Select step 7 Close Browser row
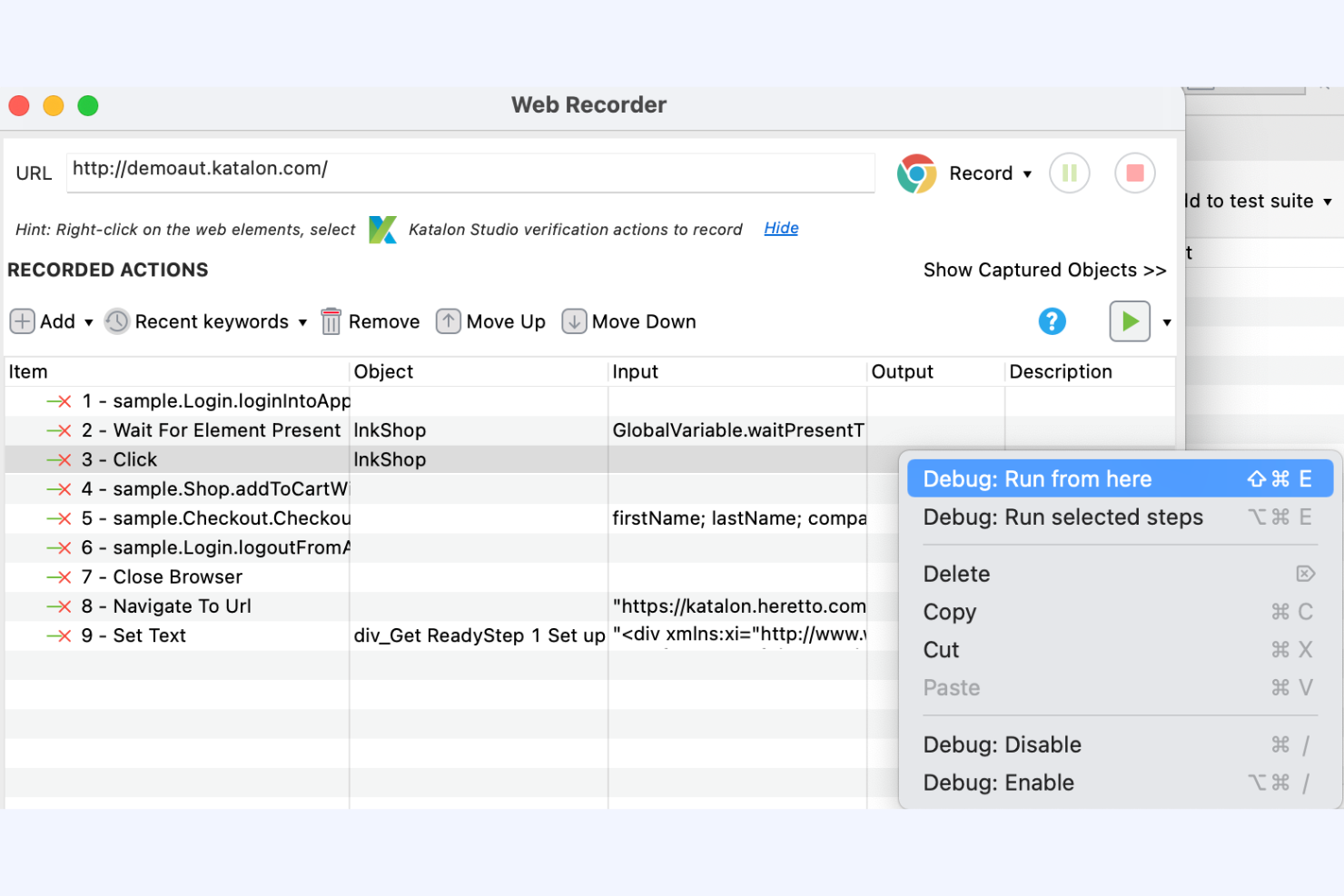Image resolution: width=1344 pixels, height=896 pixels. [177, 577]
